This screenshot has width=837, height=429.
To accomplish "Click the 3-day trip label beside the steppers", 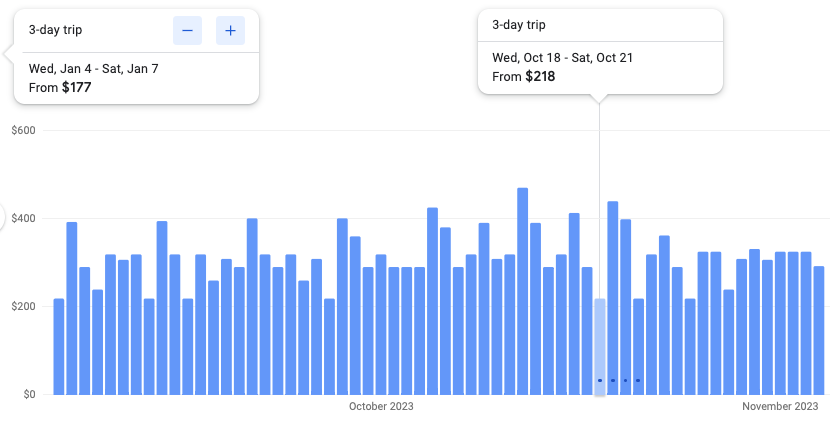I will (x=56, y=30).
